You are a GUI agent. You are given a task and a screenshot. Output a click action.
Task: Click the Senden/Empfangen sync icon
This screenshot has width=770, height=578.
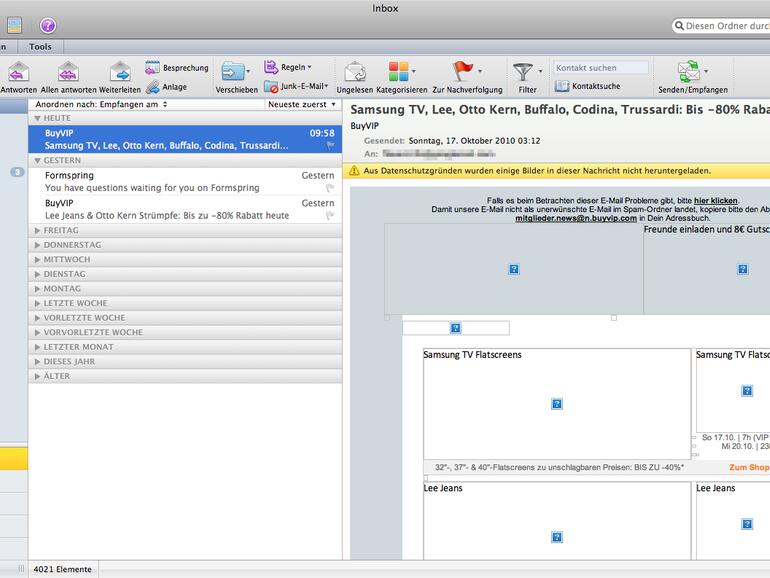point(688,72)
